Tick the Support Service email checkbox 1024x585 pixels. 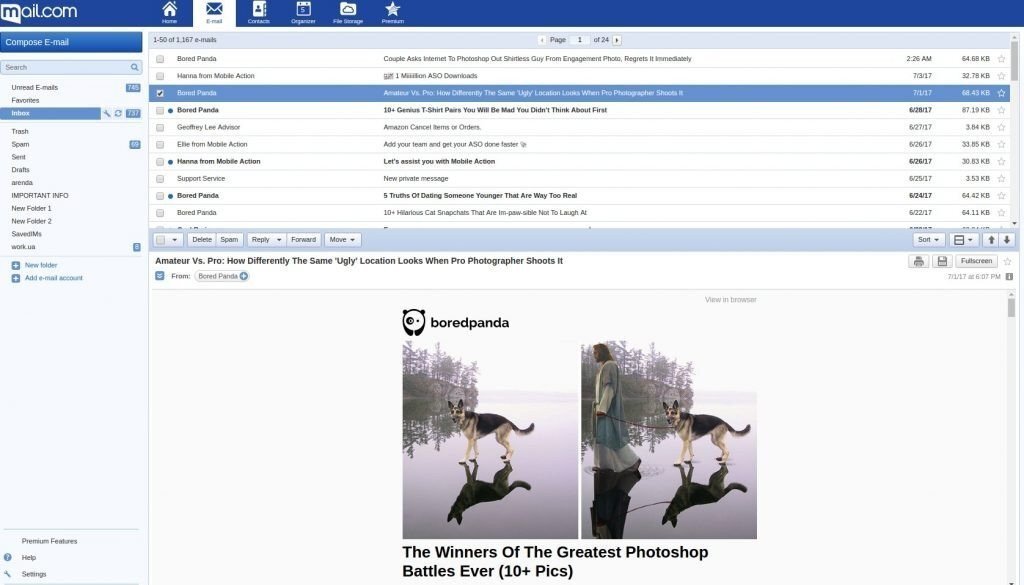tap(160, 178)
